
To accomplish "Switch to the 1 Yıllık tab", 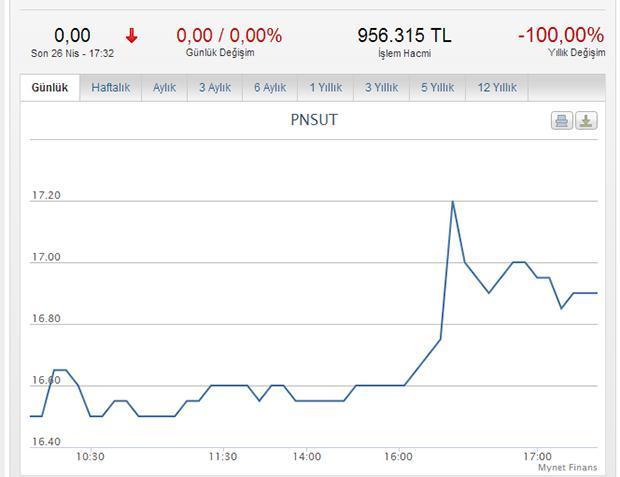I will [326, 87].
